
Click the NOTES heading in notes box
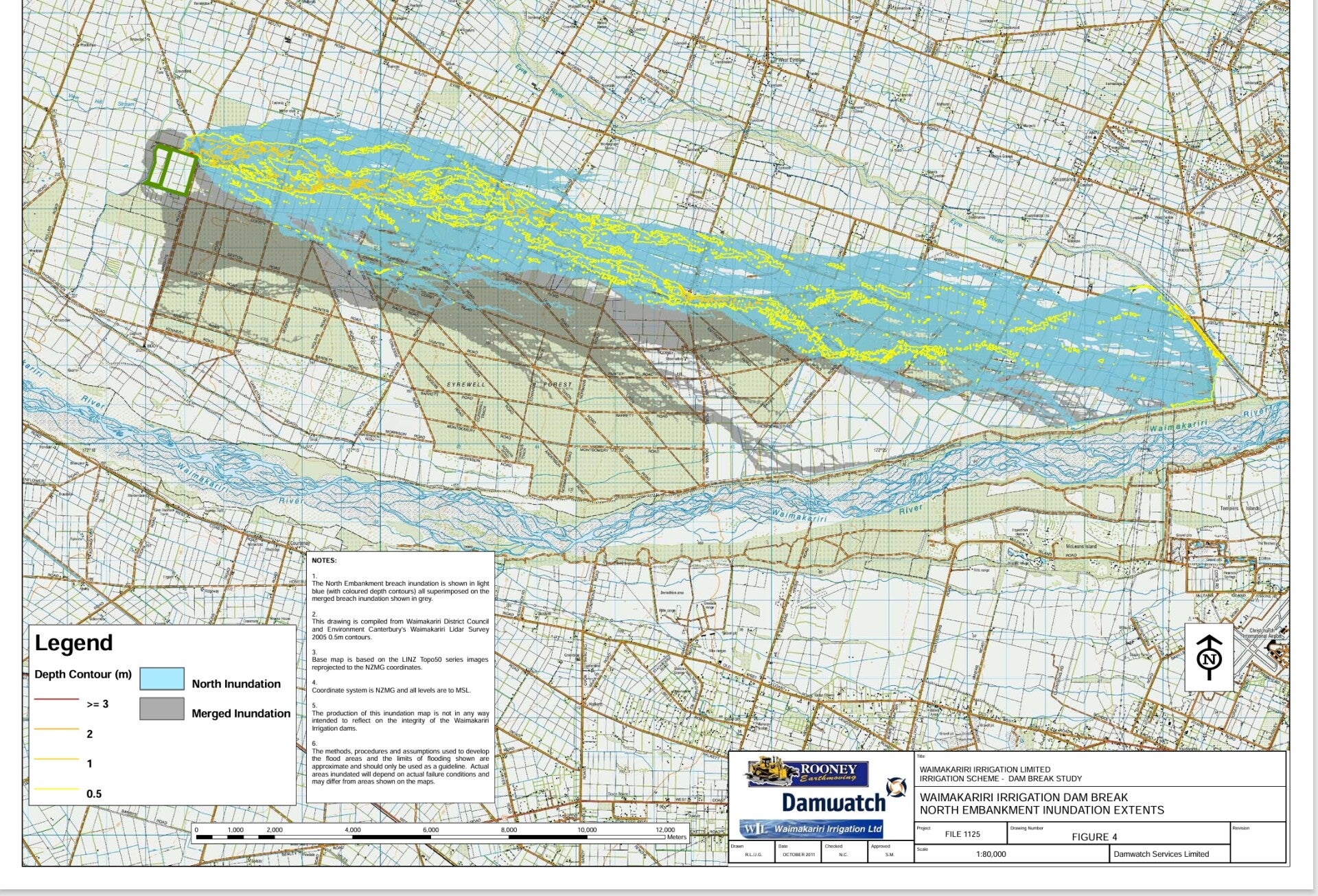(x=324, y=561)
